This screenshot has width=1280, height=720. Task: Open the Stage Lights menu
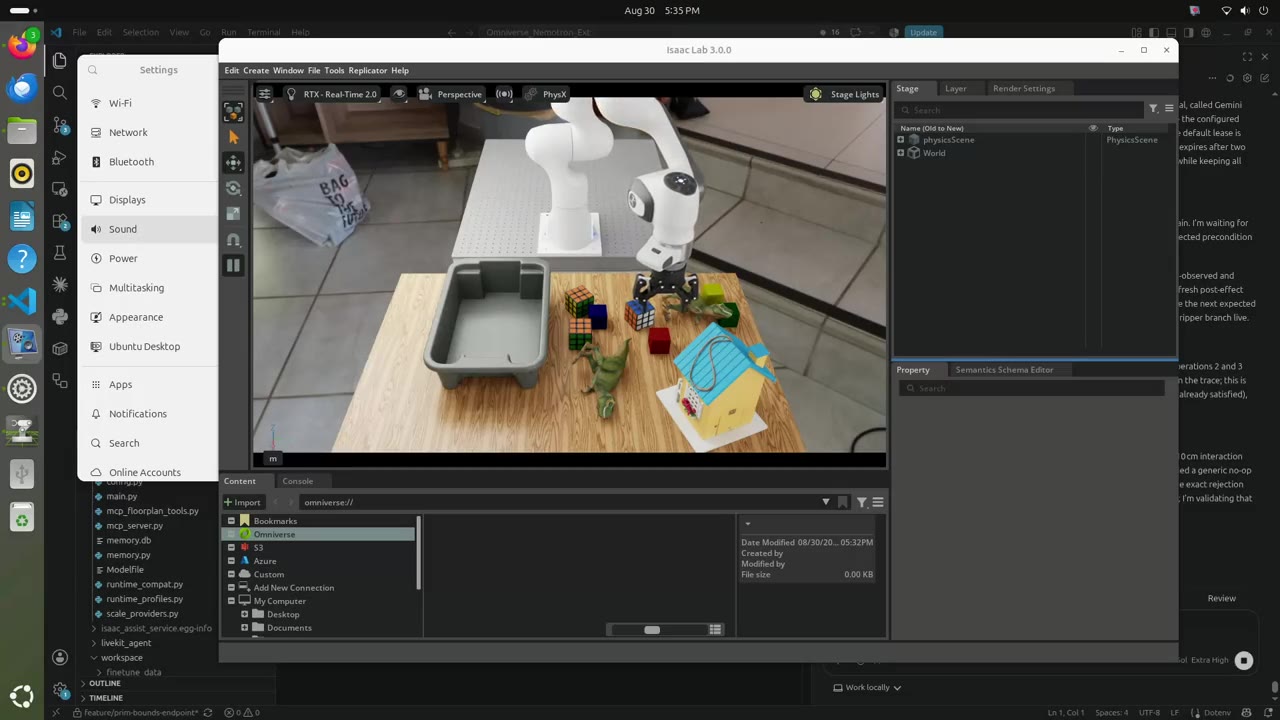point(845,94)
